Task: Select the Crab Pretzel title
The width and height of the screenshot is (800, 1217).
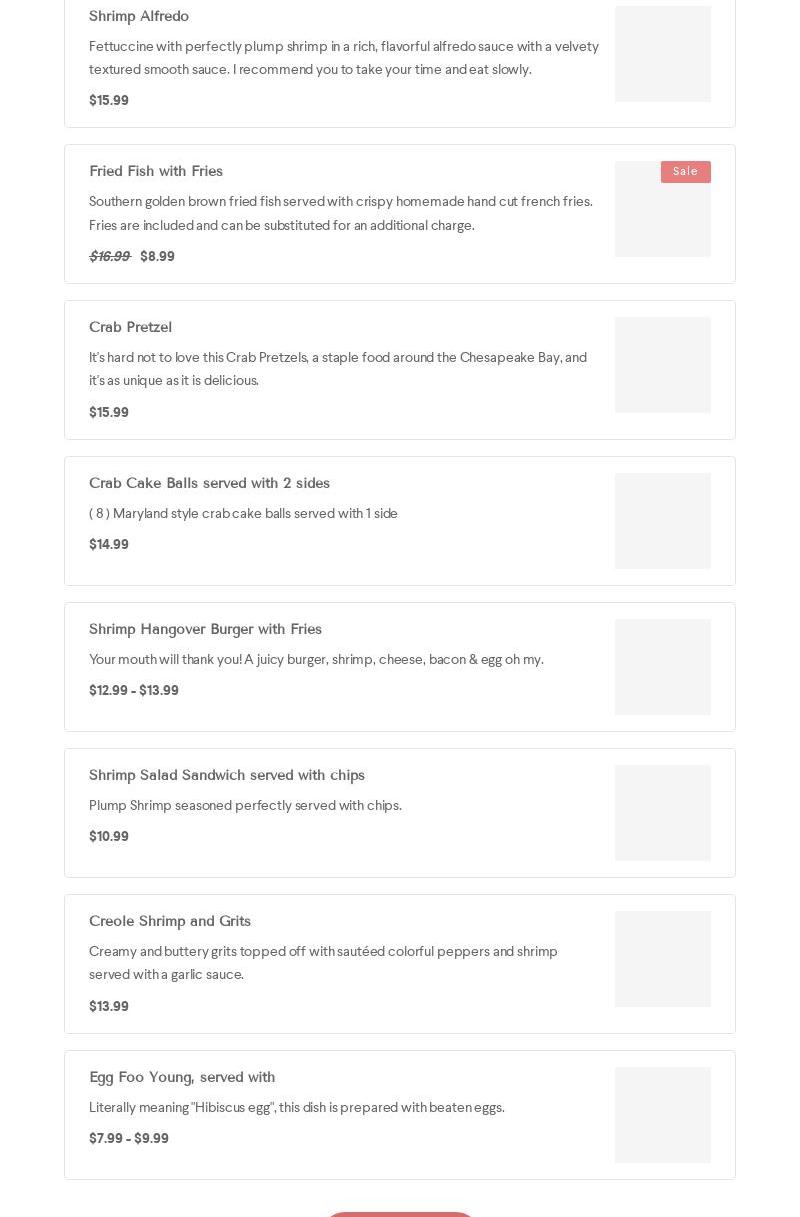Action: tap(130, 327)
